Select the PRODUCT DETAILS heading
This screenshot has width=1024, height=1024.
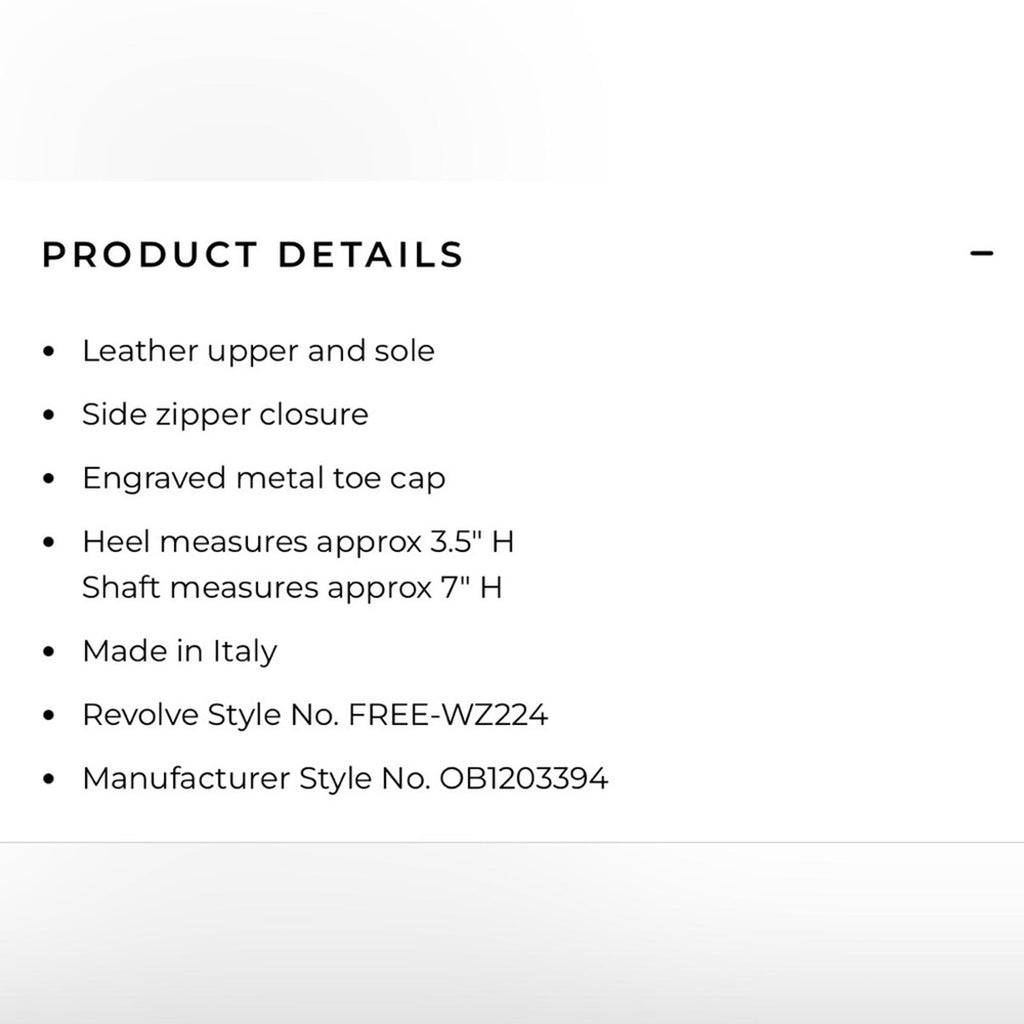[x=251, y=255]
